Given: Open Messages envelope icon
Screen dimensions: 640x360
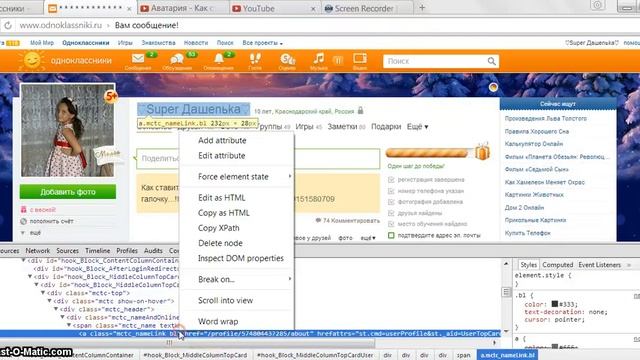Looking at the screenshot, I should pyautogui.click(x=138, y=59).
